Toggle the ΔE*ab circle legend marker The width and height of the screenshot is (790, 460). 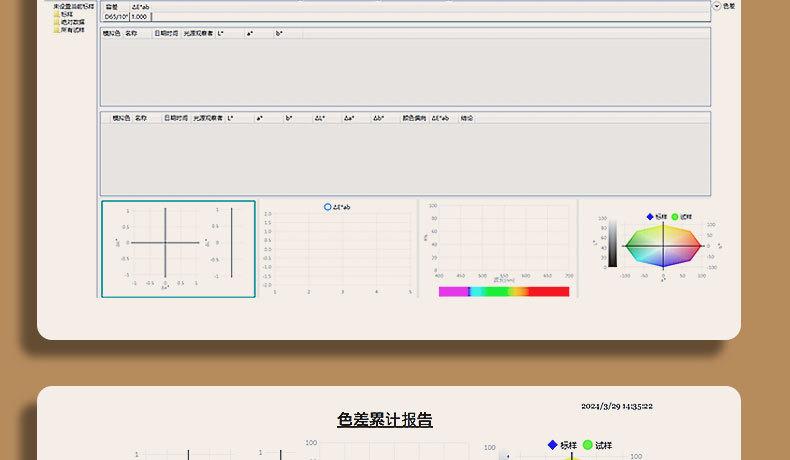[327, 207]
